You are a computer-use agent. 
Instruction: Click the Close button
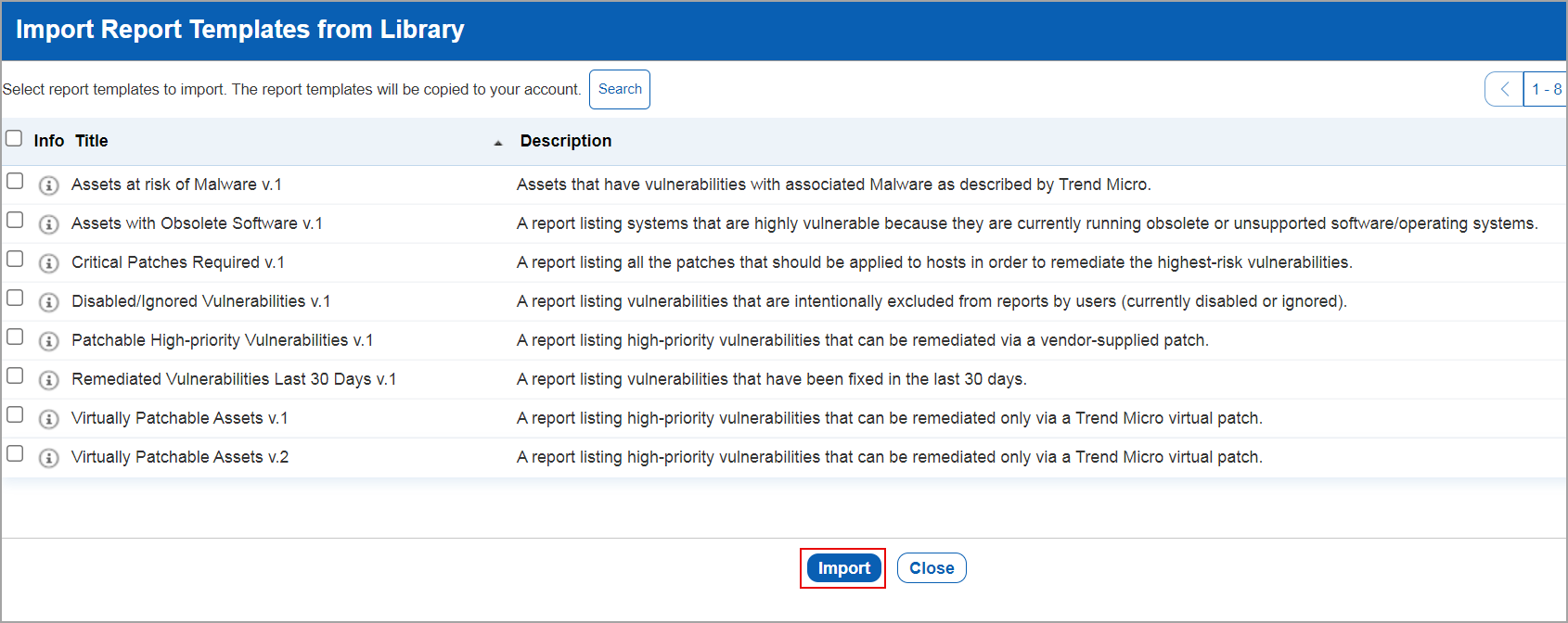coord(932,568)
